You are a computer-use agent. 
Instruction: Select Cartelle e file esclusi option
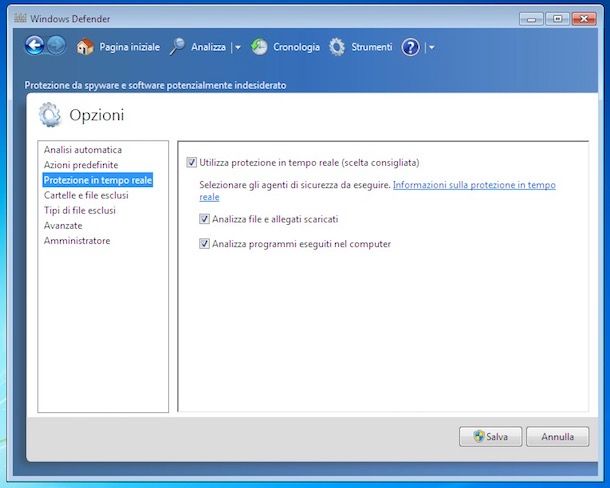86,195
